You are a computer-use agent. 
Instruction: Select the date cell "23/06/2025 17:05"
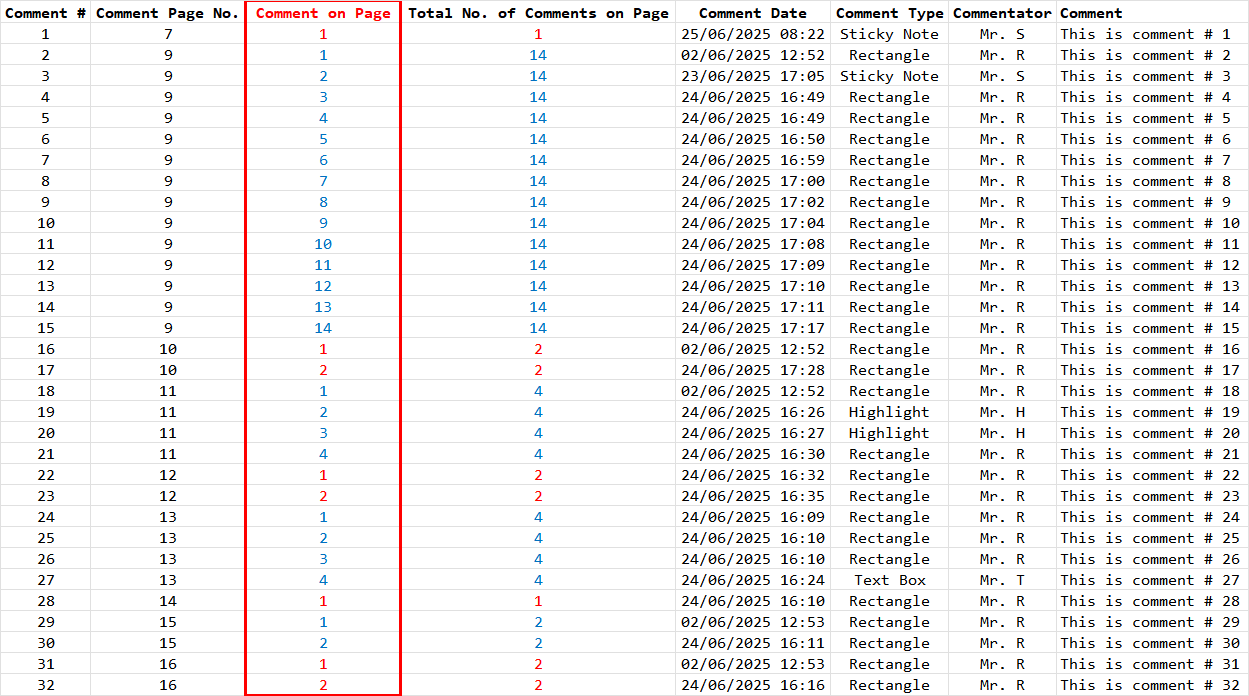click(753, 76)
